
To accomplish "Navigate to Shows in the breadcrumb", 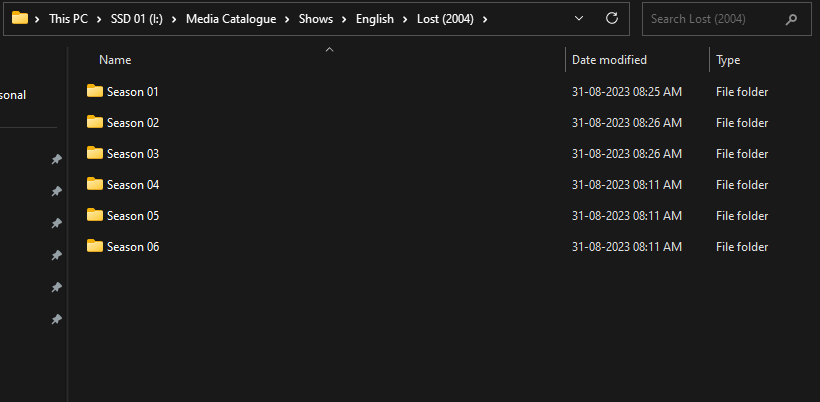I will (315, 19).
